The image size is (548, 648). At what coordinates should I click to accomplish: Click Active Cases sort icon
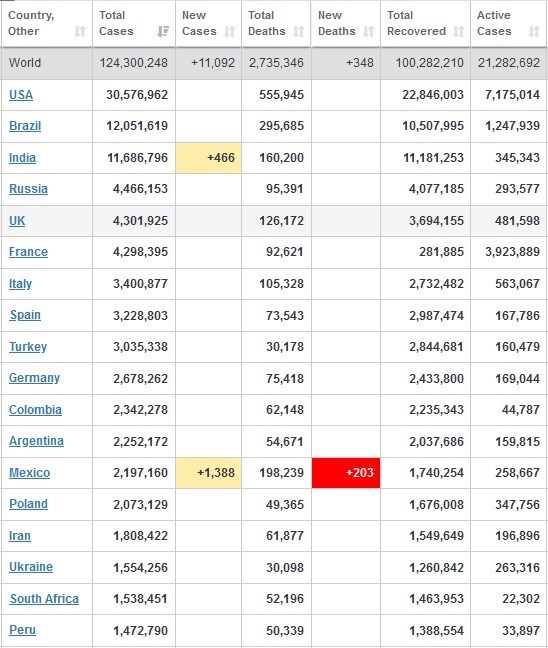coord(534,31)
